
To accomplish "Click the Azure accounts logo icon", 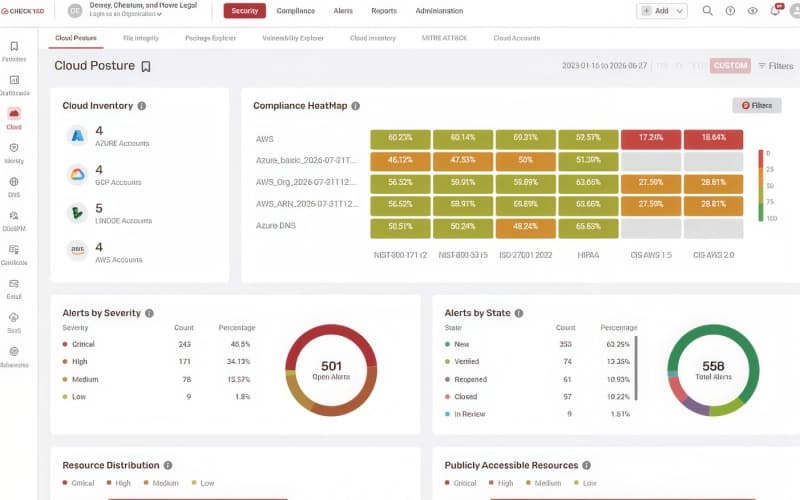I will click(78, 136).
